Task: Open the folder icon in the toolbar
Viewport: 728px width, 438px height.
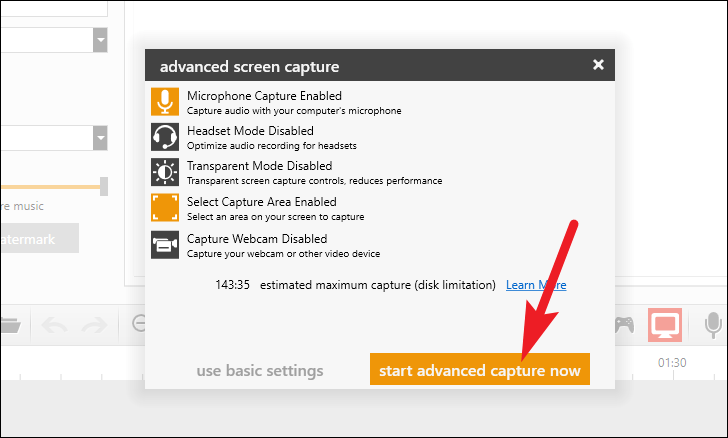Action: tap(10, 325)
